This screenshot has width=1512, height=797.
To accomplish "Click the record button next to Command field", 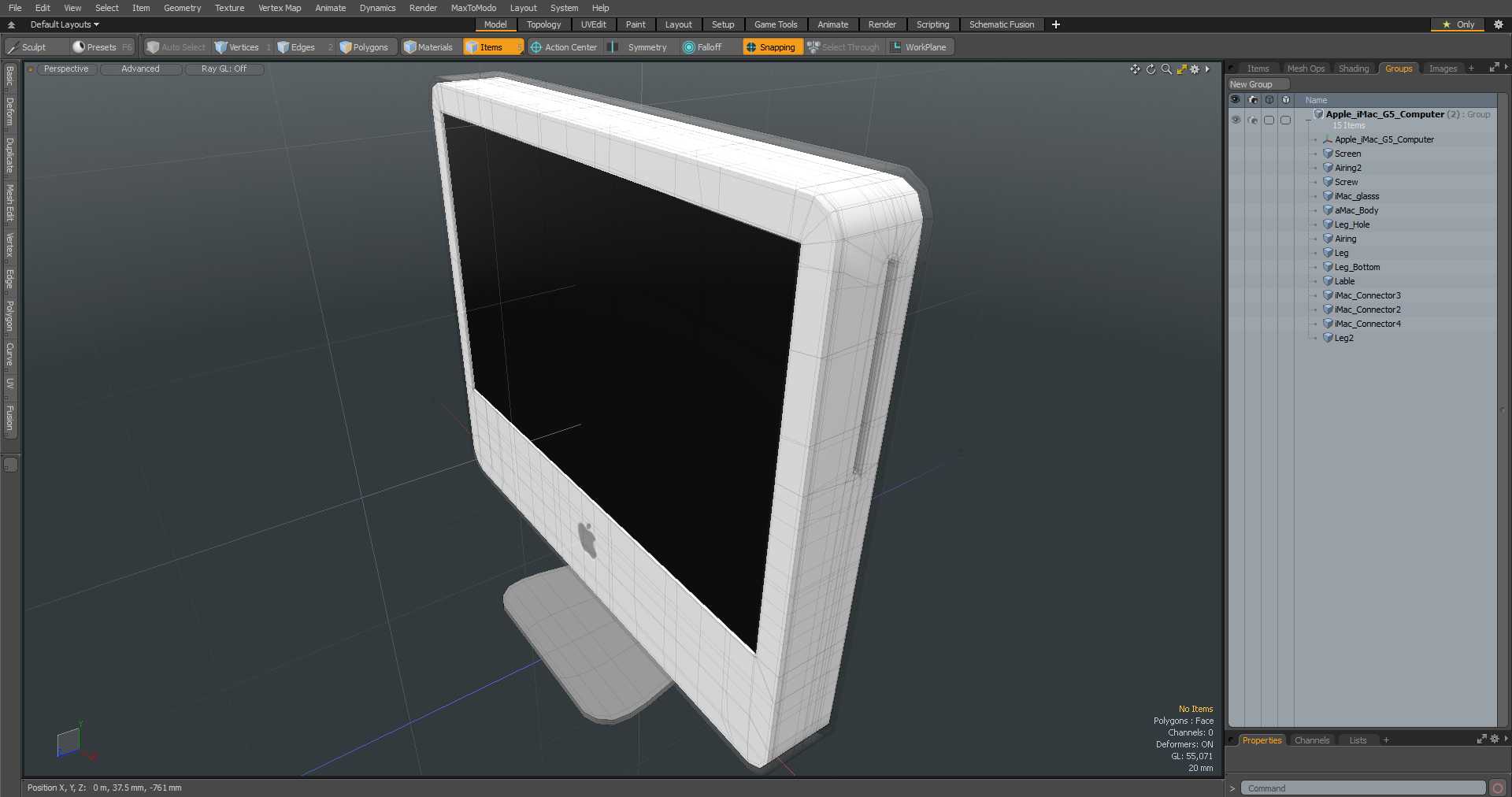I will pos(1498,788).
